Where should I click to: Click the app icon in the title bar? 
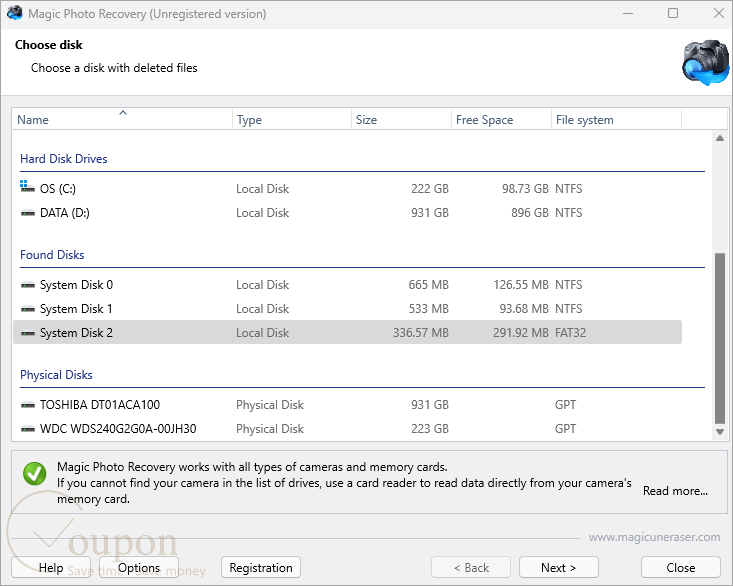(15, 13)
